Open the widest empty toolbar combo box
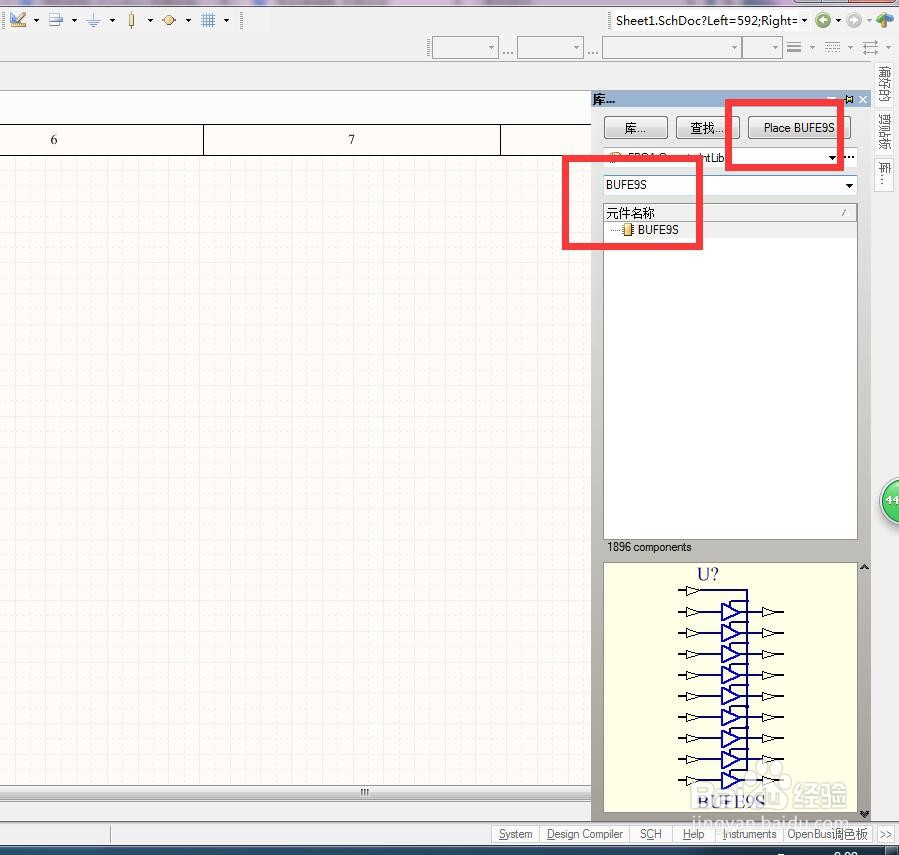 click(x=671, y=48)
